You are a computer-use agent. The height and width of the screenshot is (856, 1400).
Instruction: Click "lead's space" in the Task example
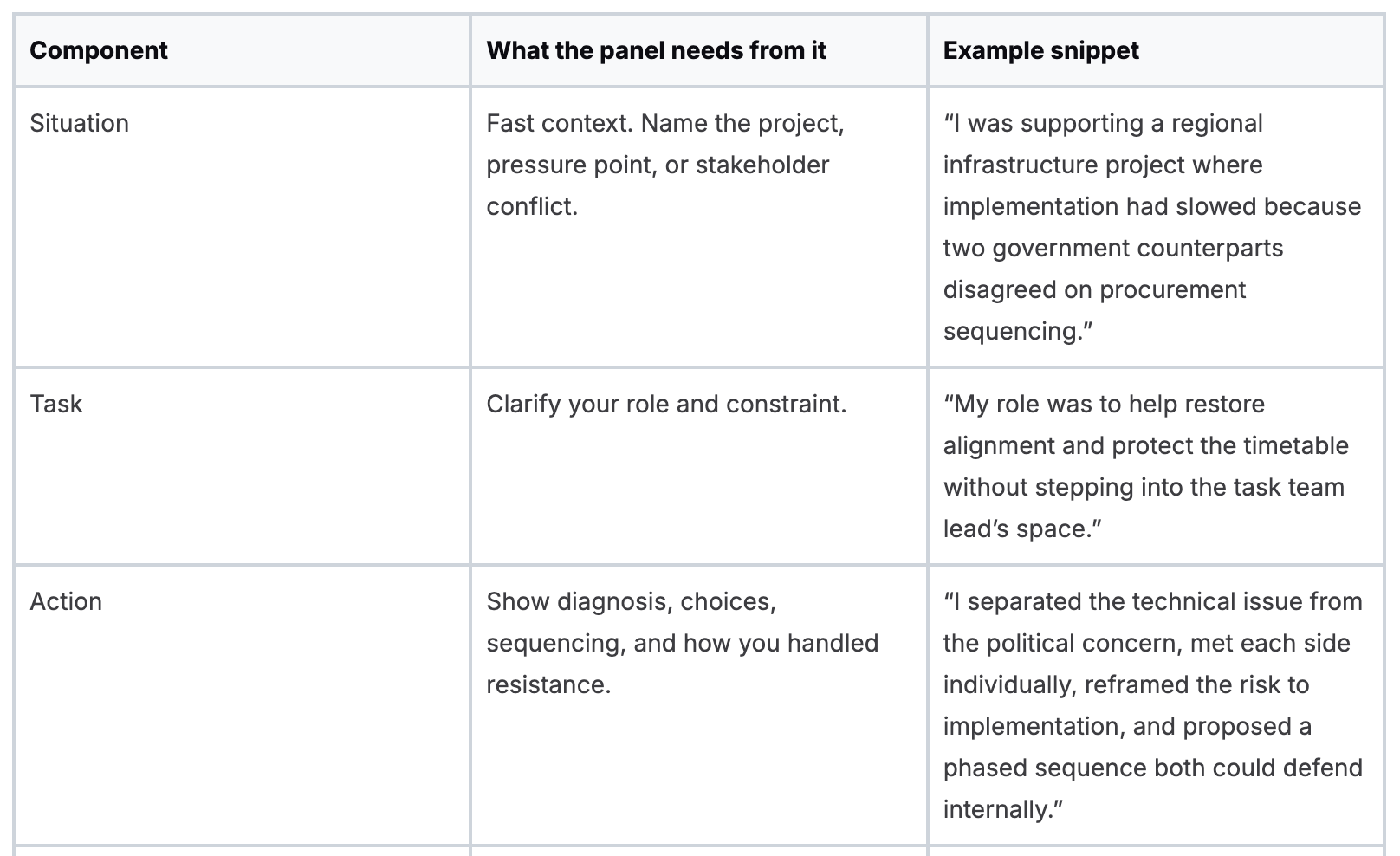click(x=1014, y=529)
